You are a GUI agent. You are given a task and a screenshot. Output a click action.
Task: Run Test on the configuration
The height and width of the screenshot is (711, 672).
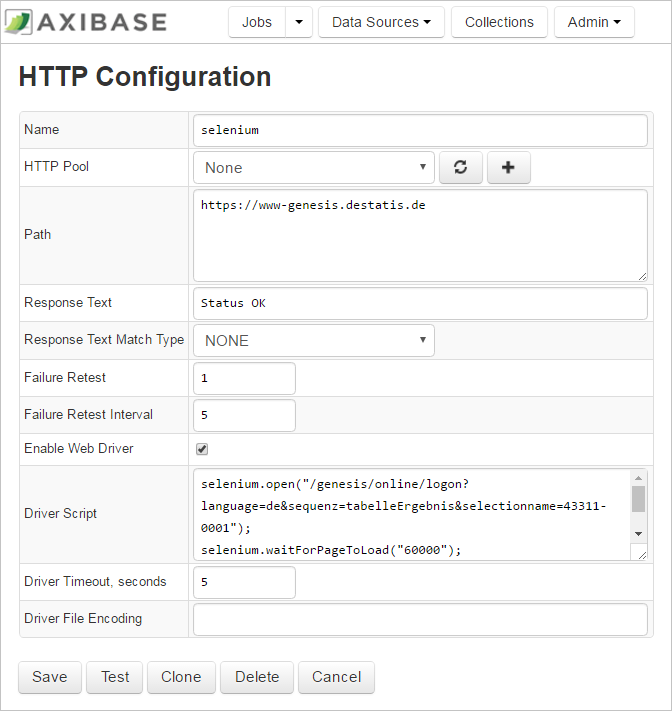[x=115, y=677]
